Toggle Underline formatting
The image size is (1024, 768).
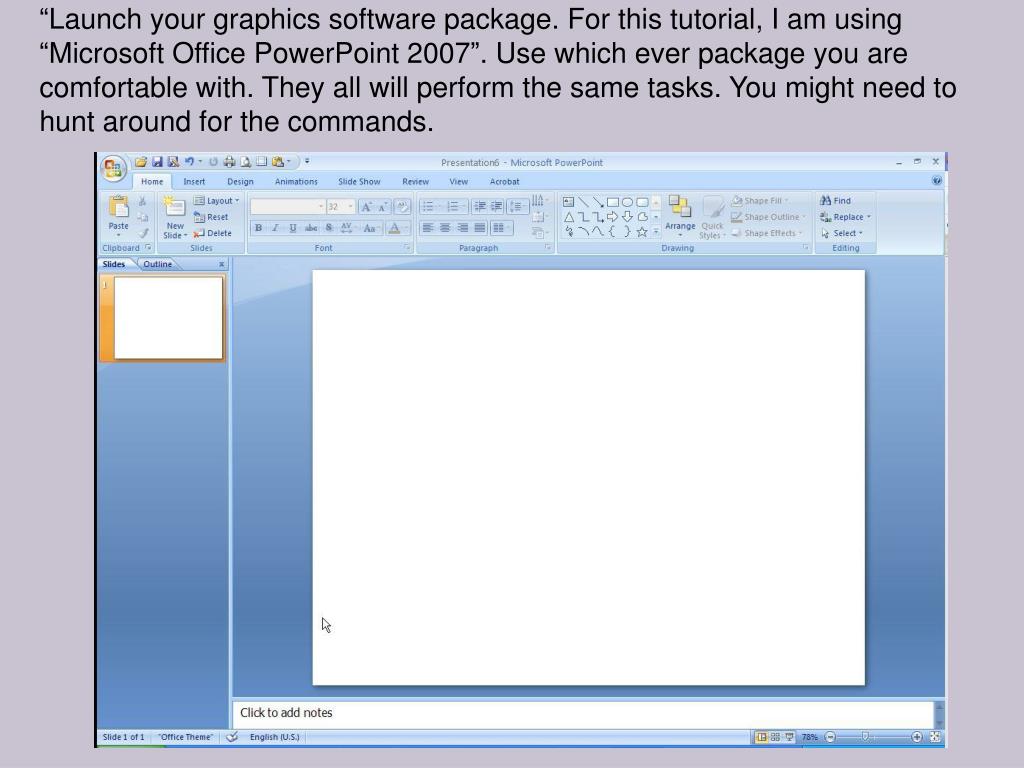(293, 228)
